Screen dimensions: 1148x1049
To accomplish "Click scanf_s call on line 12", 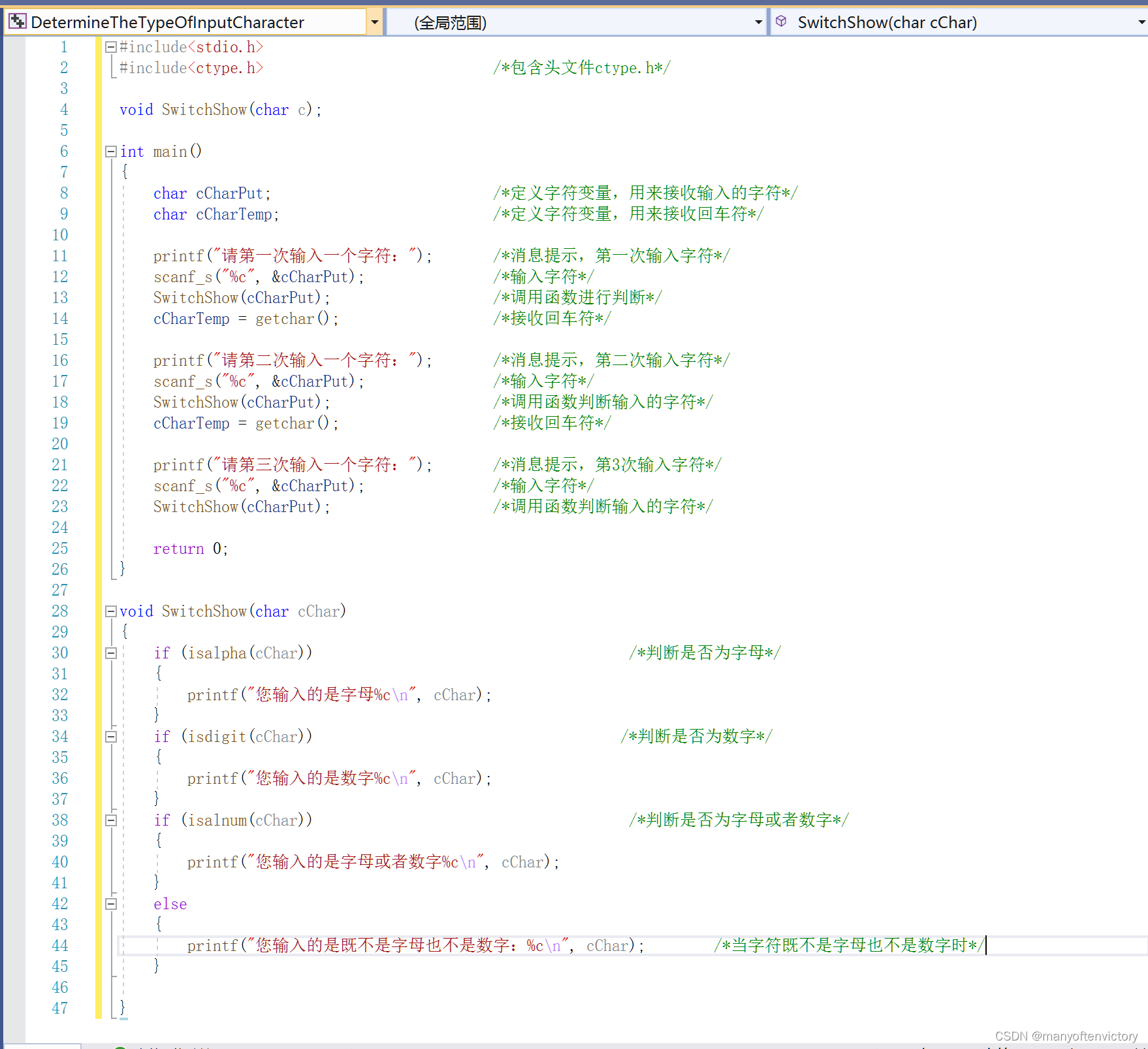I will pos(259,277).
